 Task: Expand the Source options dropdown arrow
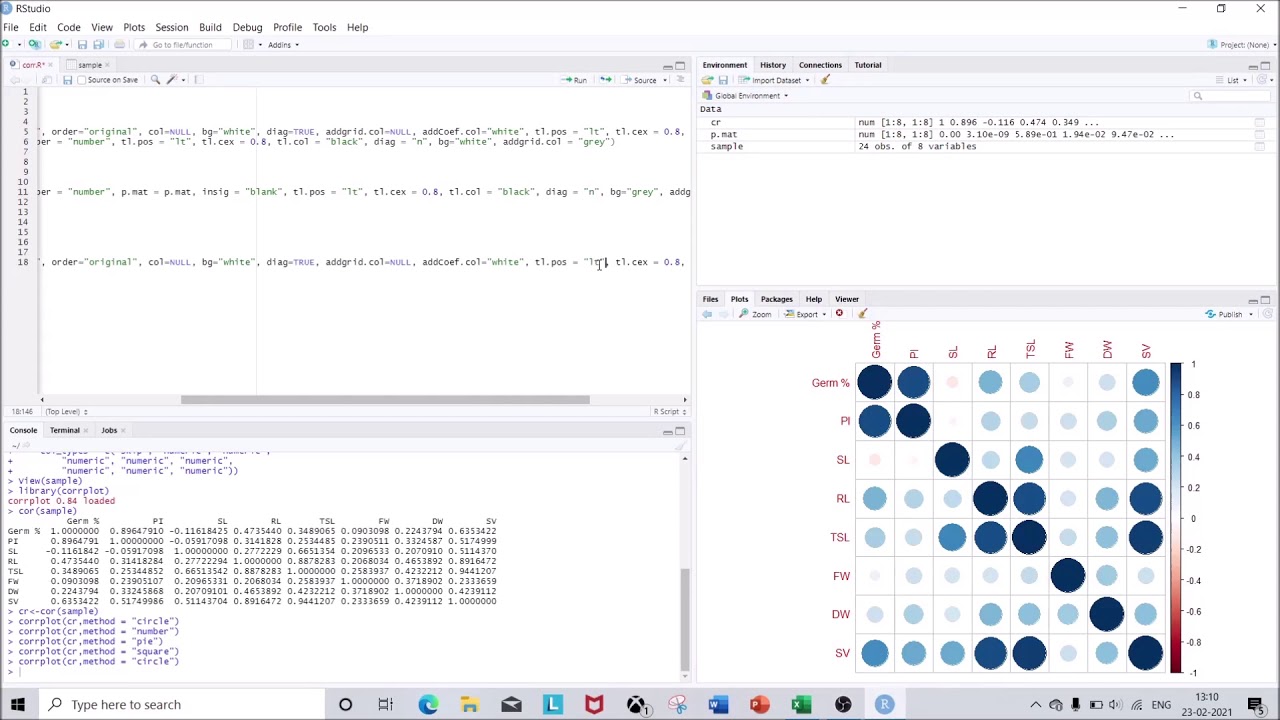point(665,80)
